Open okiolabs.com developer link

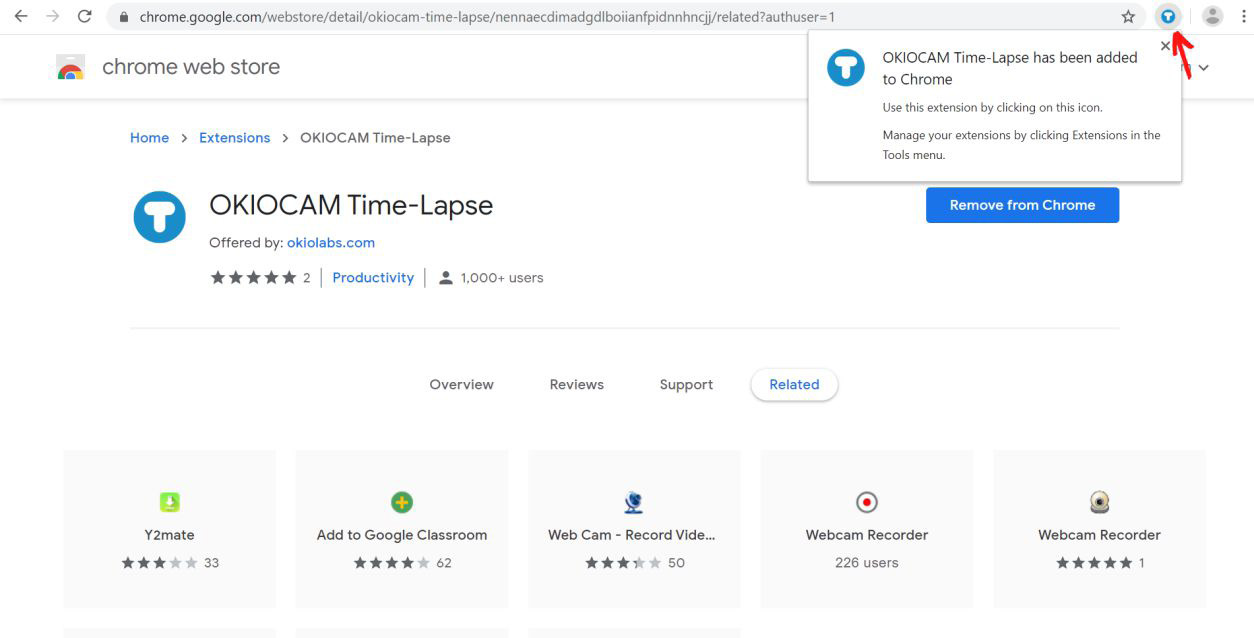click(x=331, y=243)
